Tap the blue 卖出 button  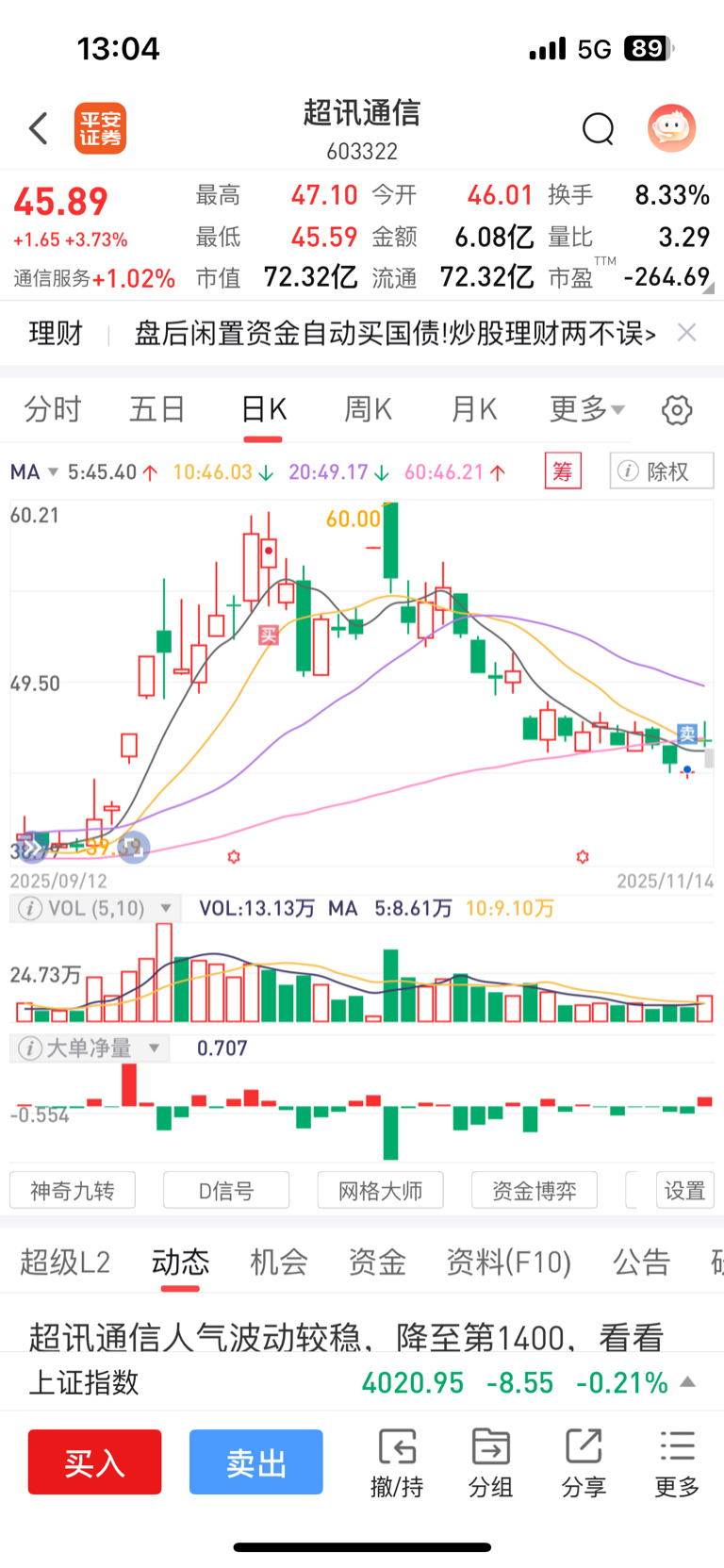(255, 1462)
